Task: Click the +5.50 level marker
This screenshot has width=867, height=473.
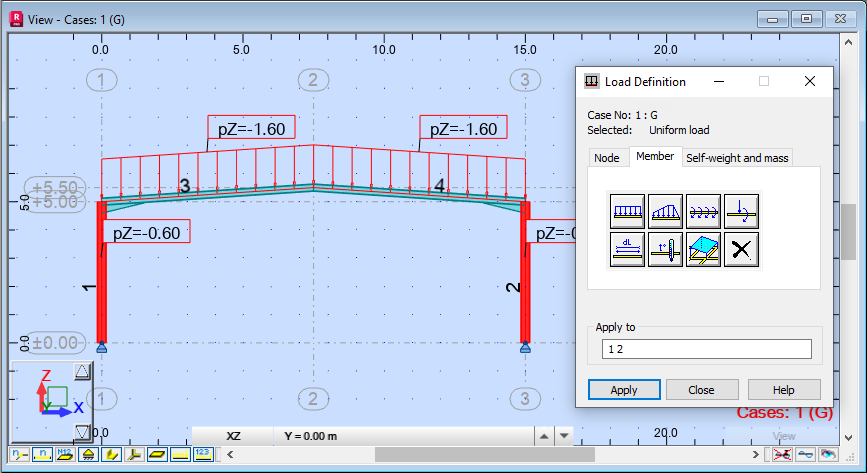Action: click(55, 187)
